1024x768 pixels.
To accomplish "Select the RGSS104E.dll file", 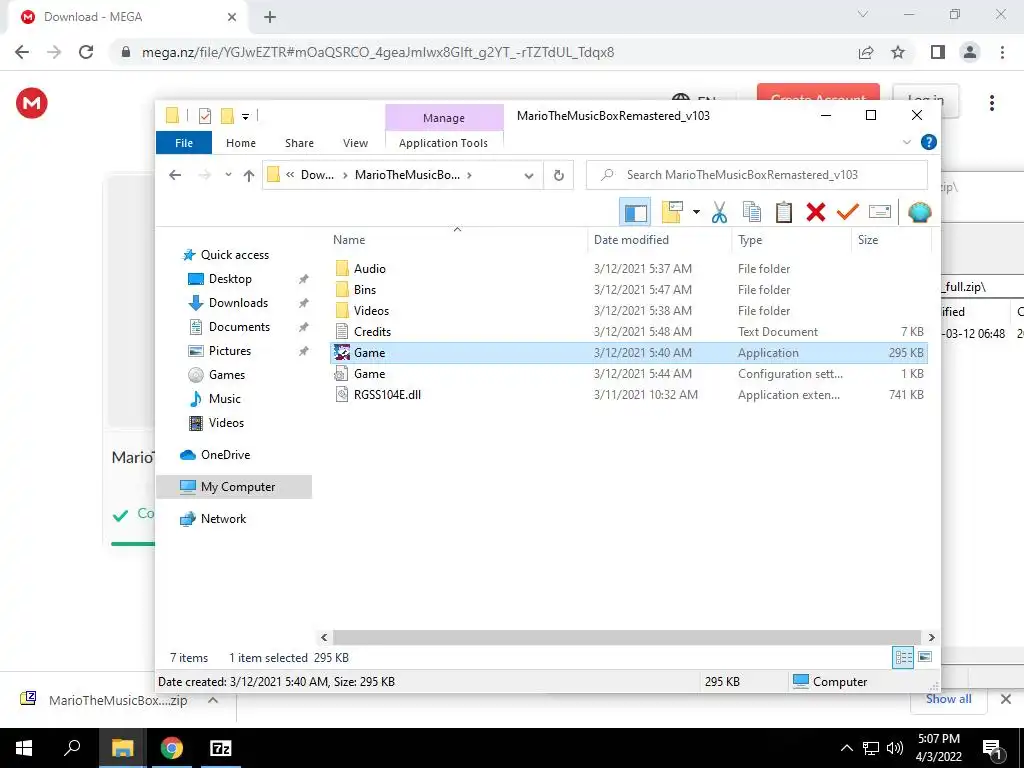I will (628, 394).
